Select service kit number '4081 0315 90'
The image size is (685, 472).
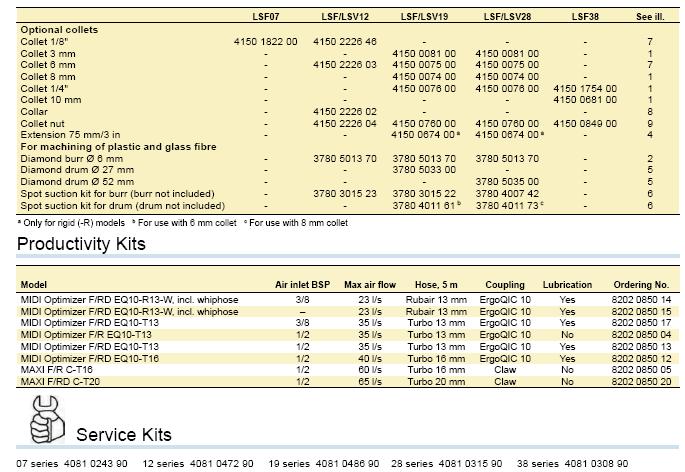[470, 464]
